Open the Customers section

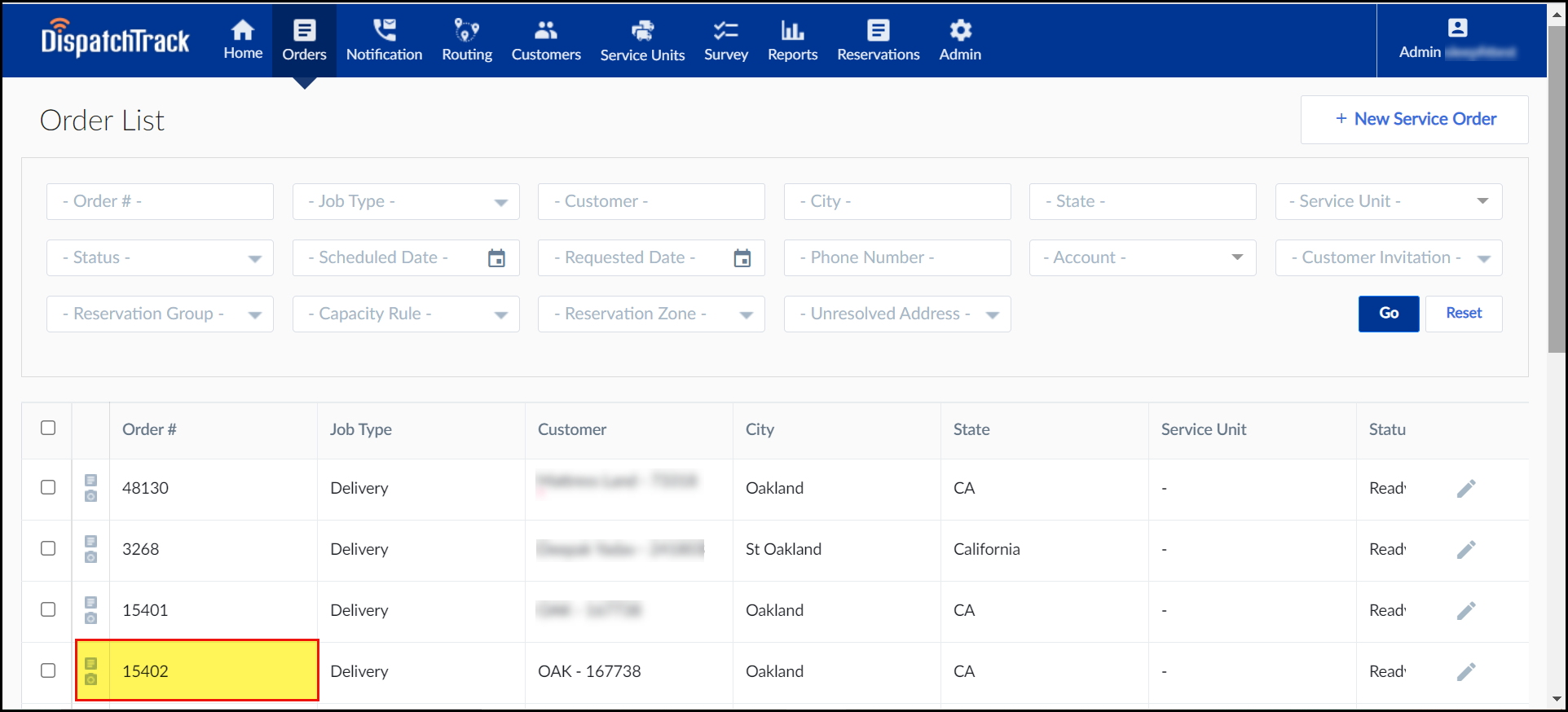coord(546,40)
